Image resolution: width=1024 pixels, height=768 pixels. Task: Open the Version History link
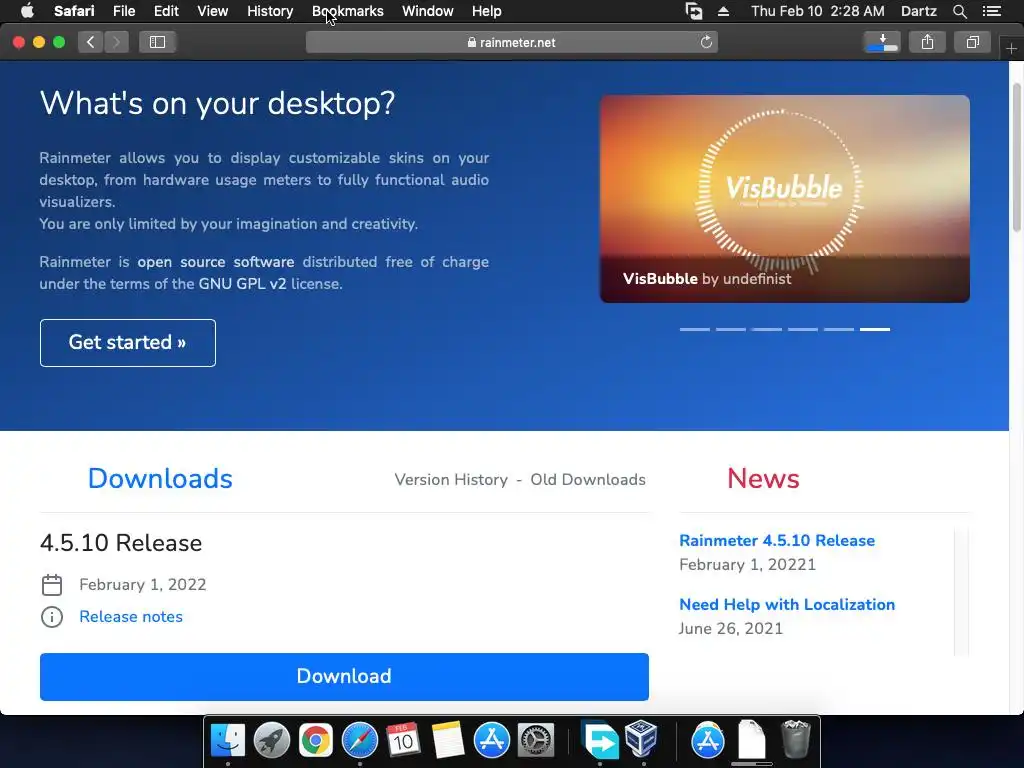coord(451,479)
